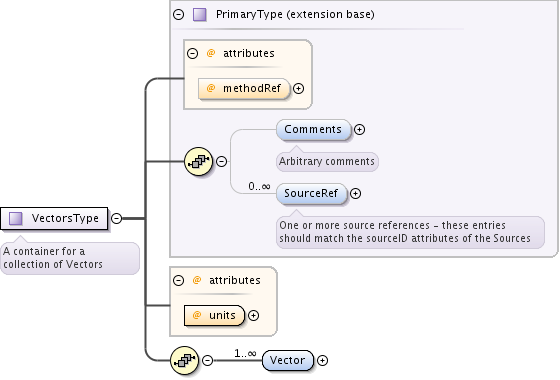
Task: Click the @ icon on methodRef
Action: click(211, 88)
